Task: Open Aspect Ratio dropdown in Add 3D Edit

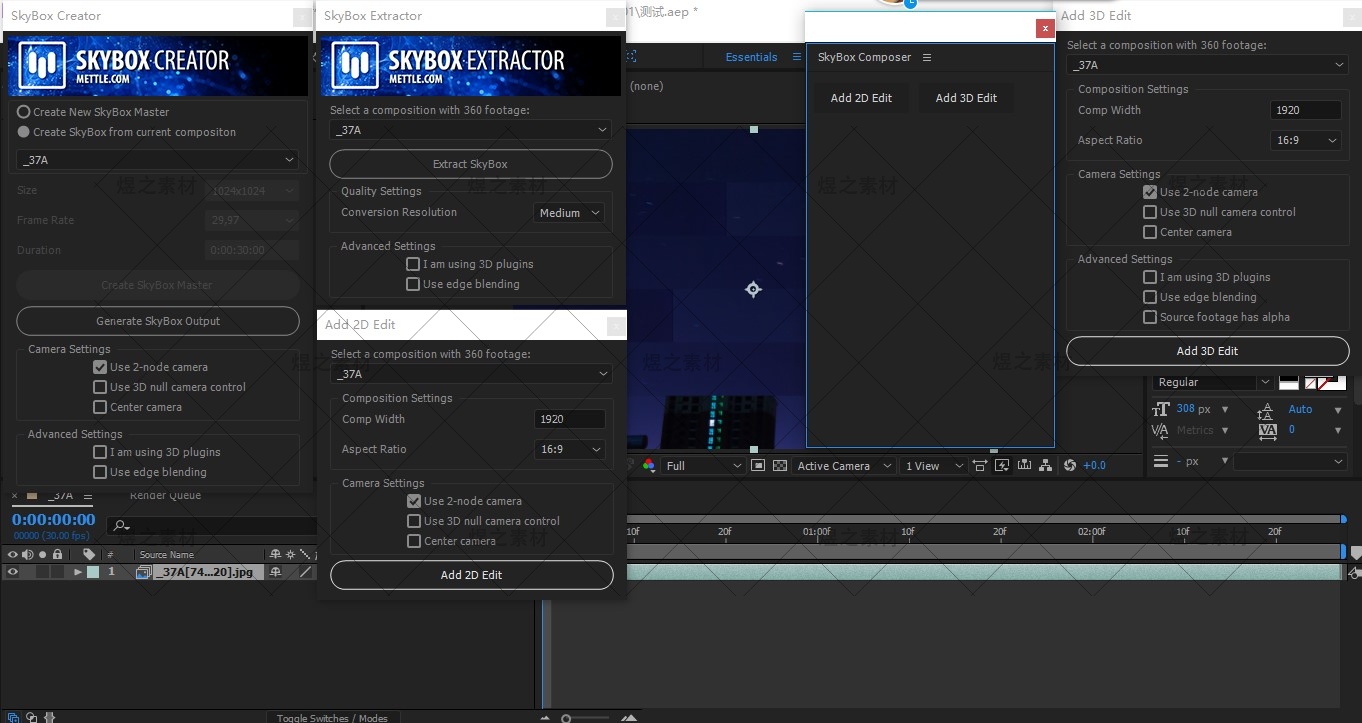Action: (1306, 141)
